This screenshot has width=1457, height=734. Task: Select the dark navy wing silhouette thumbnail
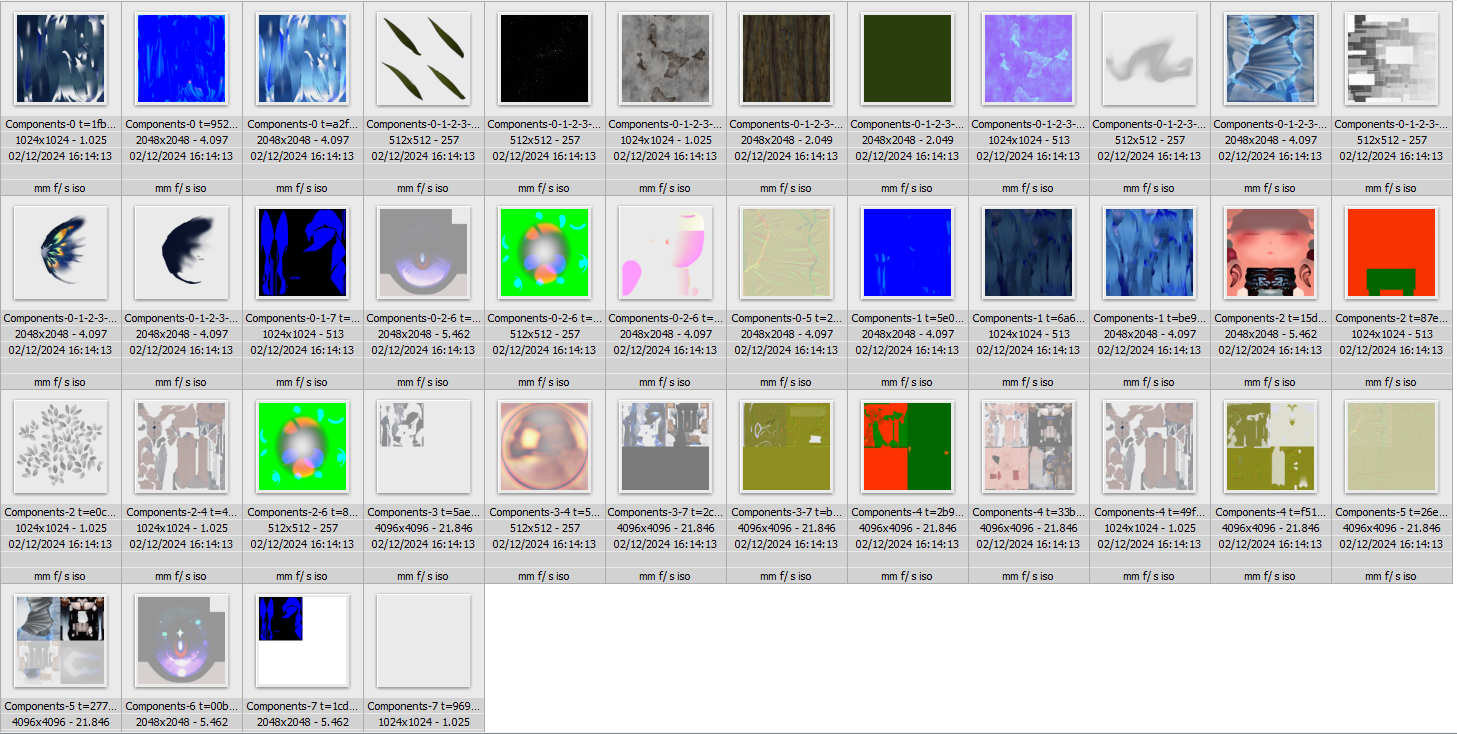[181, 252]
